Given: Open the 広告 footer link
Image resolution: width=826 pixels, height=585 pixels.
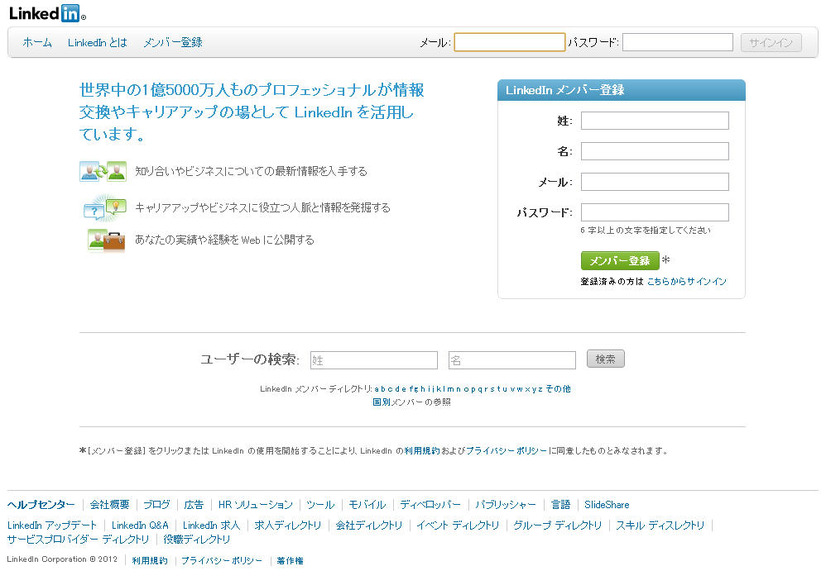Looking at the screenshot, I should [x=194, y=505].
